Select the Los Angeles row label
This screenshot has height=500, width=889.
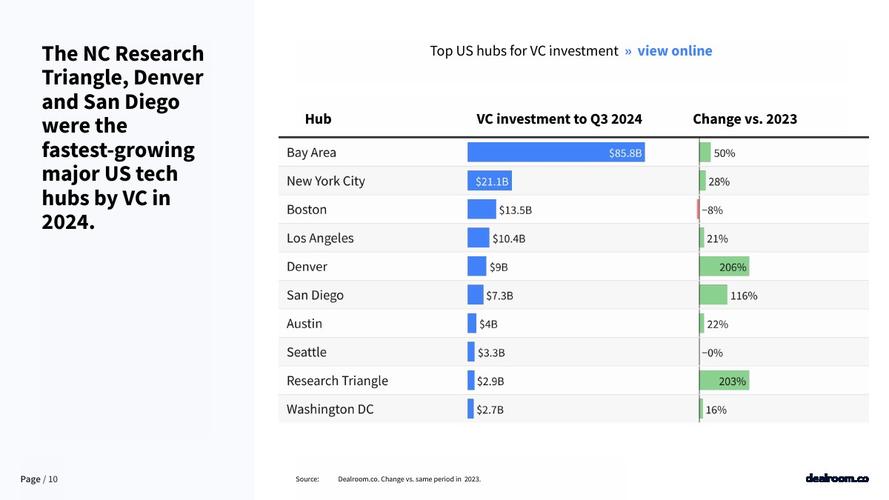click(x=320, y=238)
